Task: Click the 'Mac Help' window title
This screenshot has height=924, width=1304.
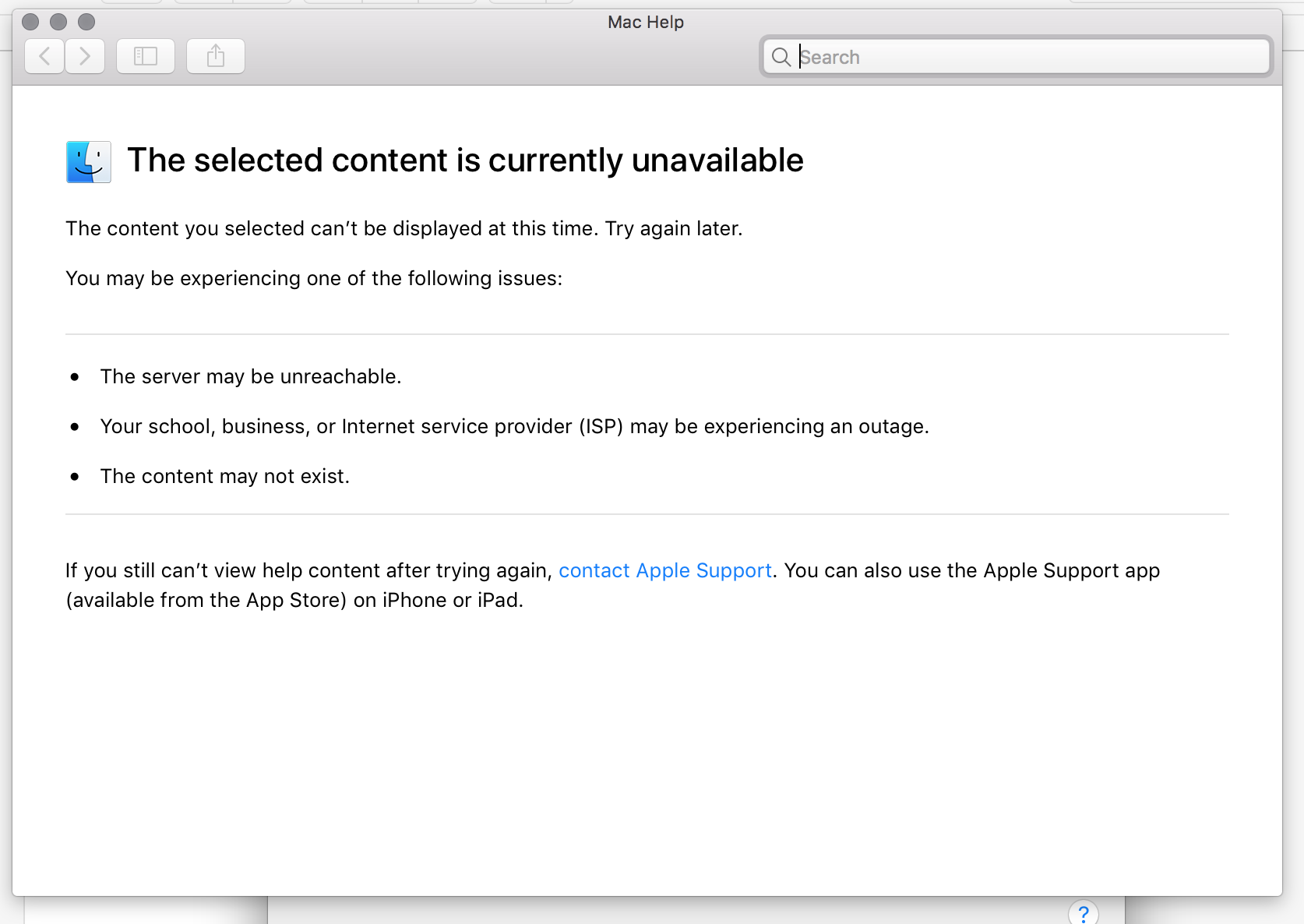Action: pos(646,22)
